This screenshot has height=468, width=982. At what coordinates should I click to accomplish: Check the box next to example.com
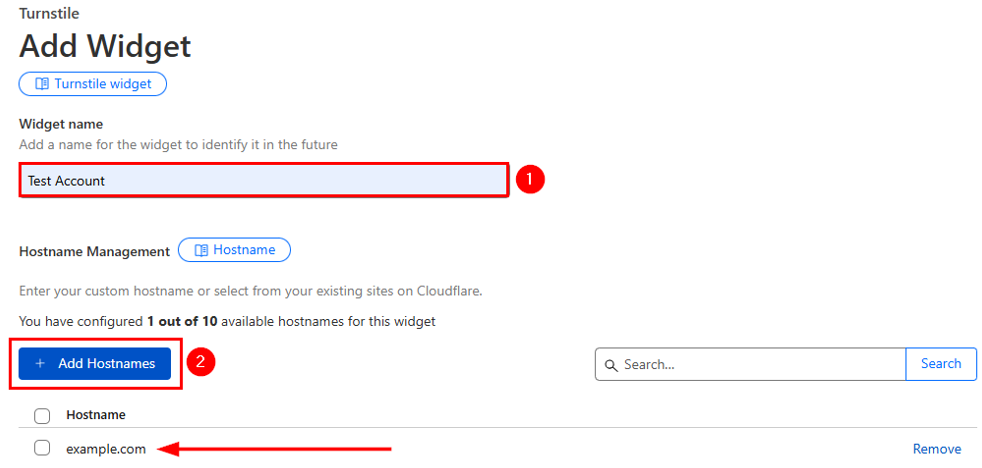click(42, 449)
